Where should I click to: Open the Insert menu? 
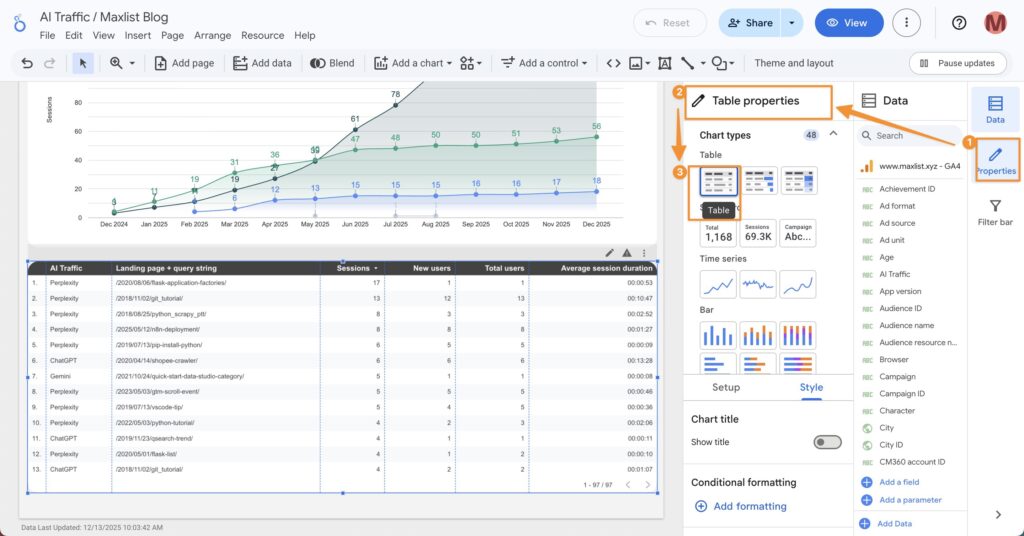click(x=138, y=35)
